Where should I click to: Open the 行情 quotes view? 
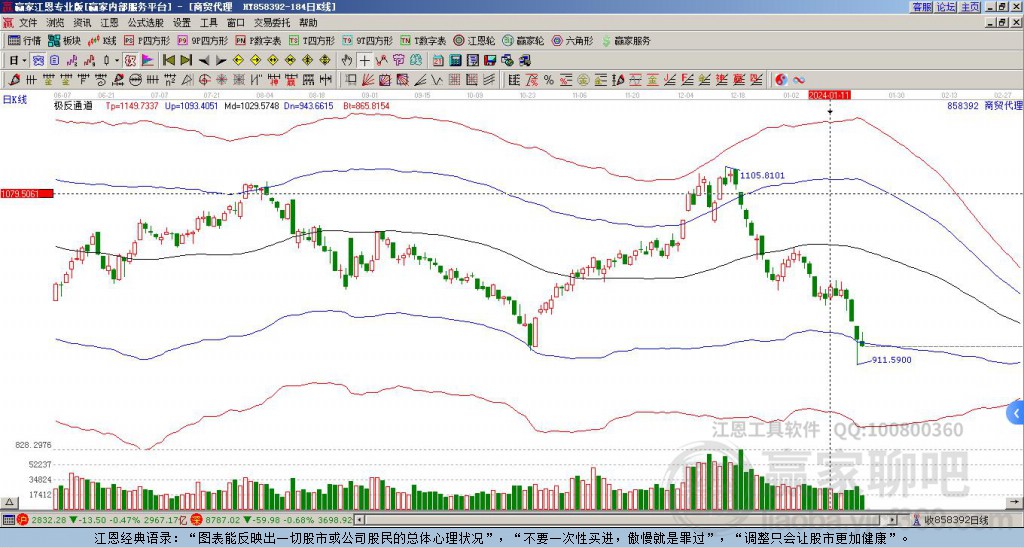(24, 40)
